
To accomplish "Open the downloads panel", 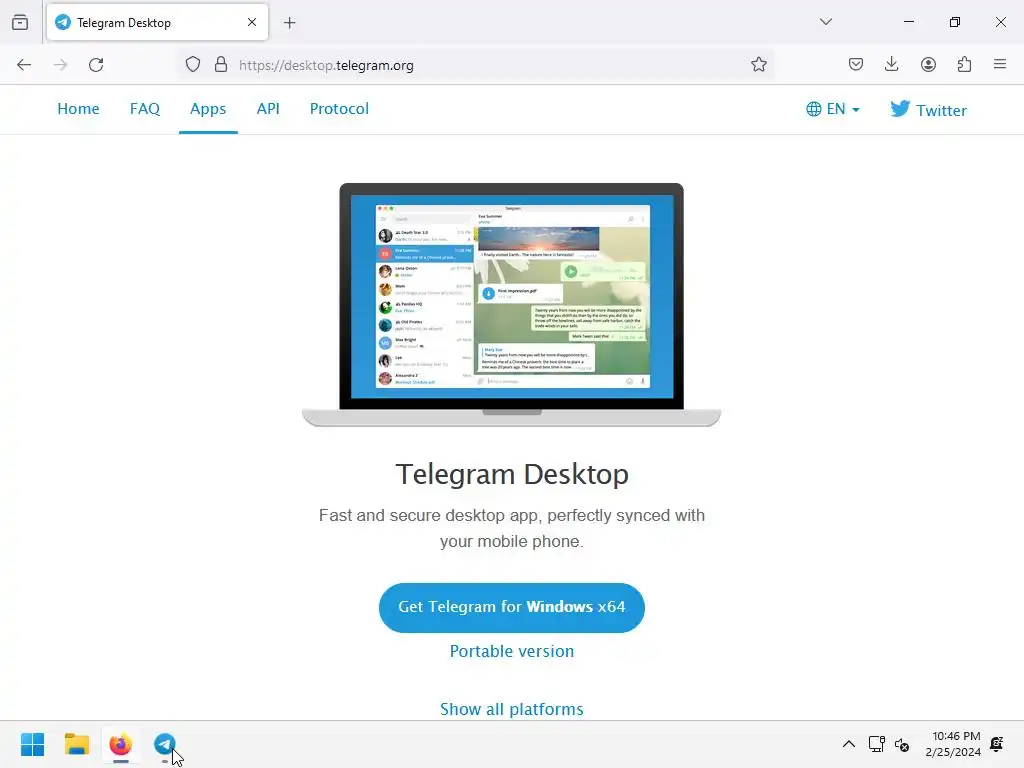I will (x=891, y=64).
